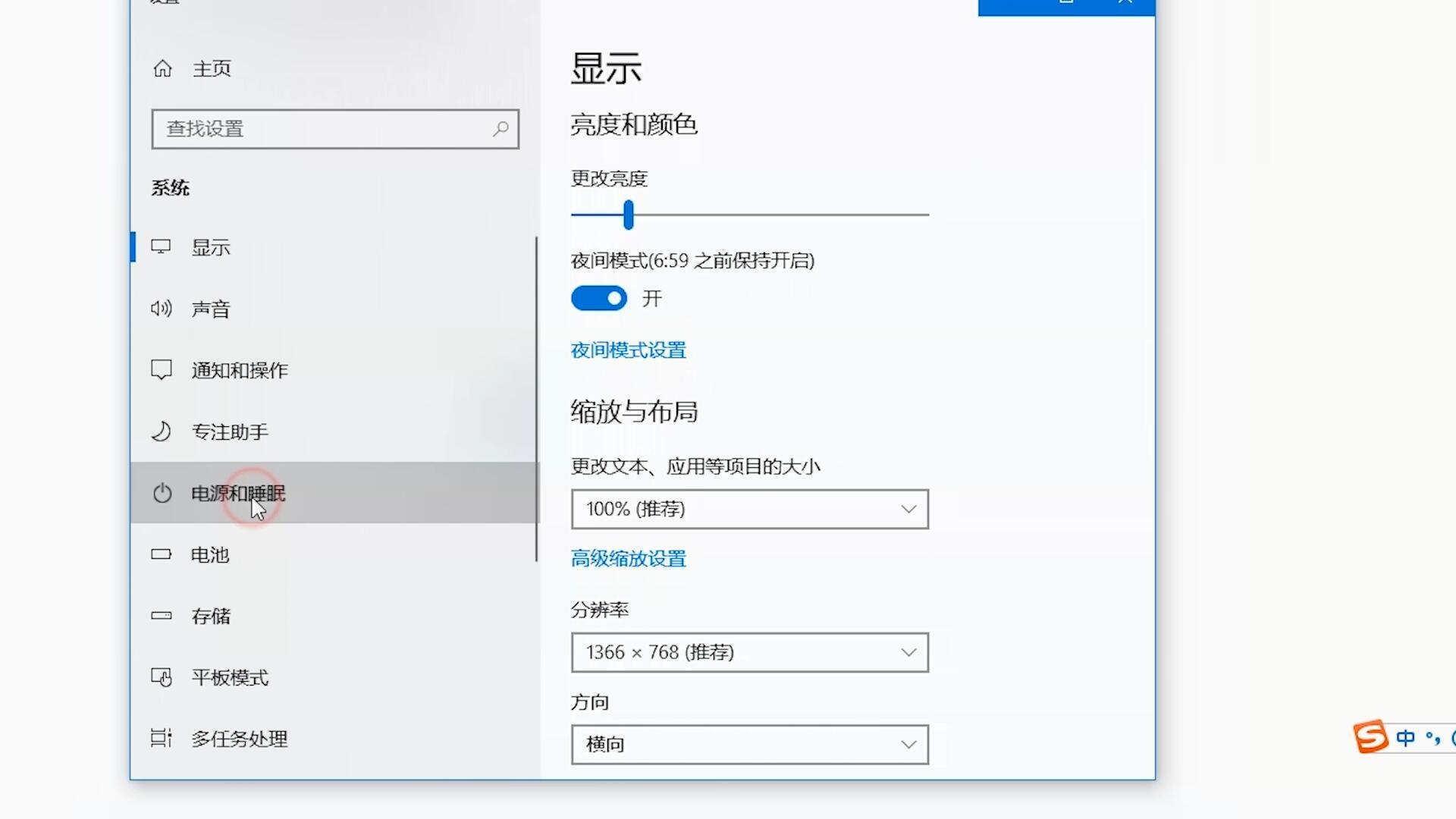Expand the resolution dropdown showing 1366 × 768
This screenshot has height=819, width=1456.
pos(749,652)
